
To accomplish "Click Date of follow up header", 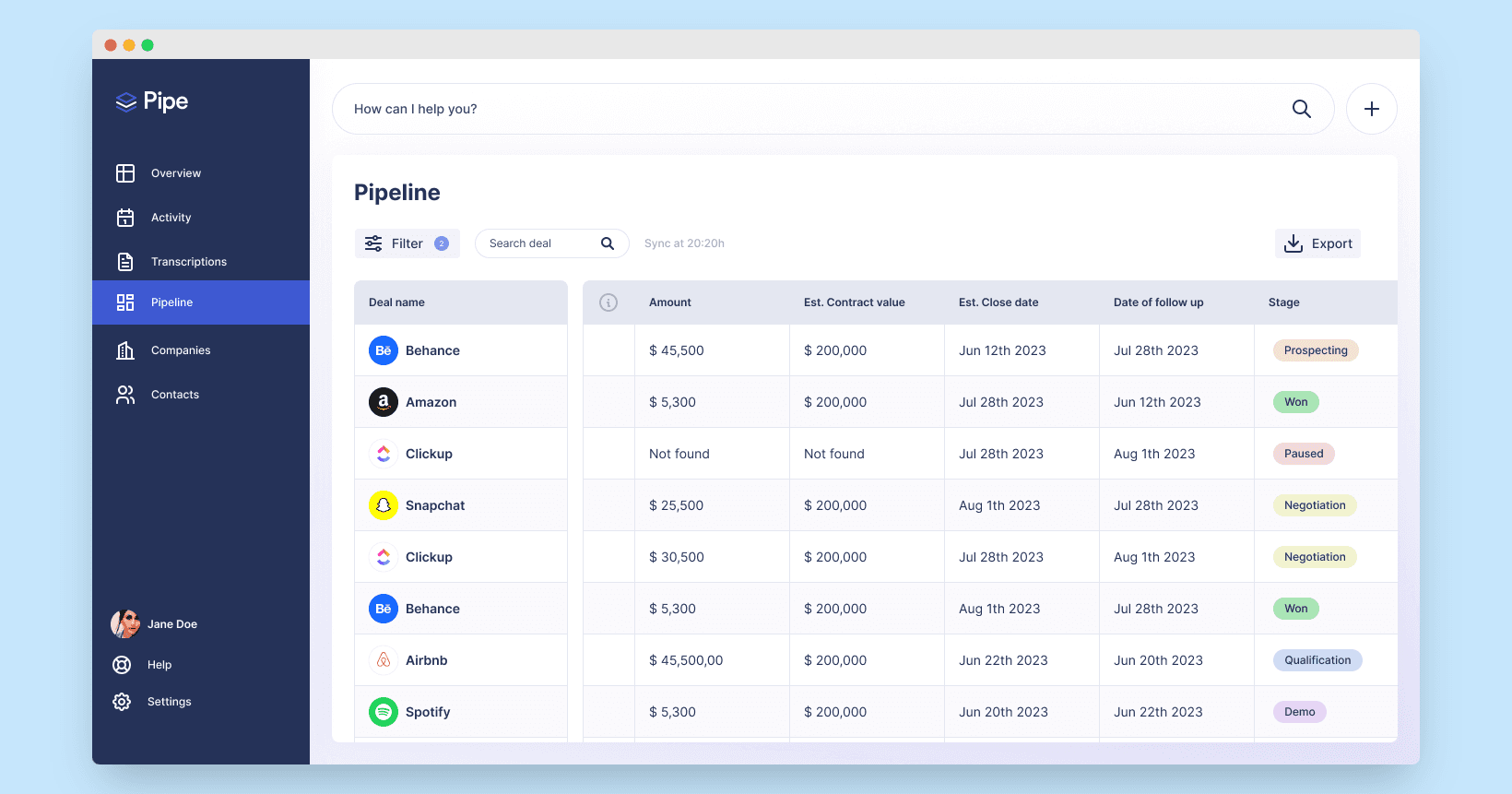I will coord(1159,302).
